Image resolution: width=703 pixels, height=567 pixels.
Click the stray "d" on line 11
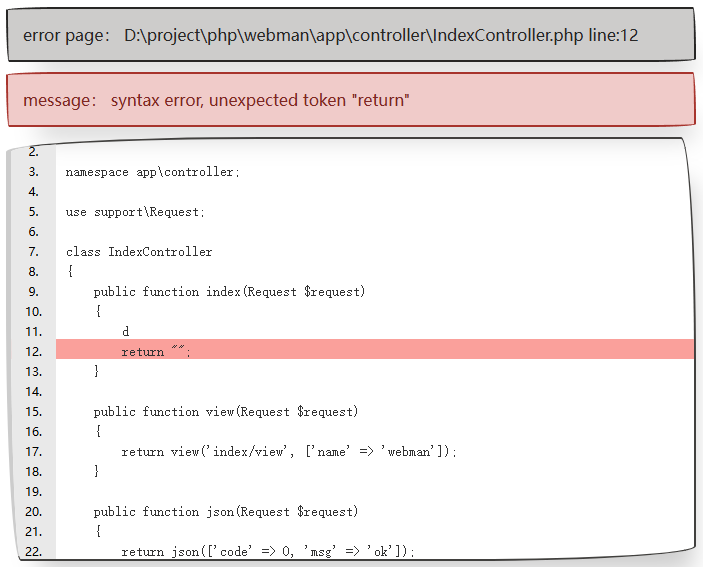tap(125, 331)
